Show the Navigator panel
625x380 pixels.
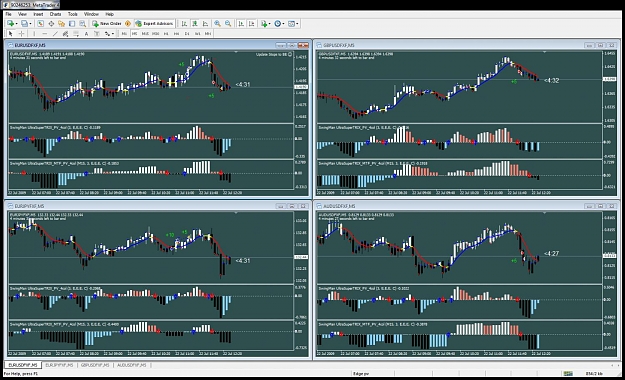coord(61,24)
